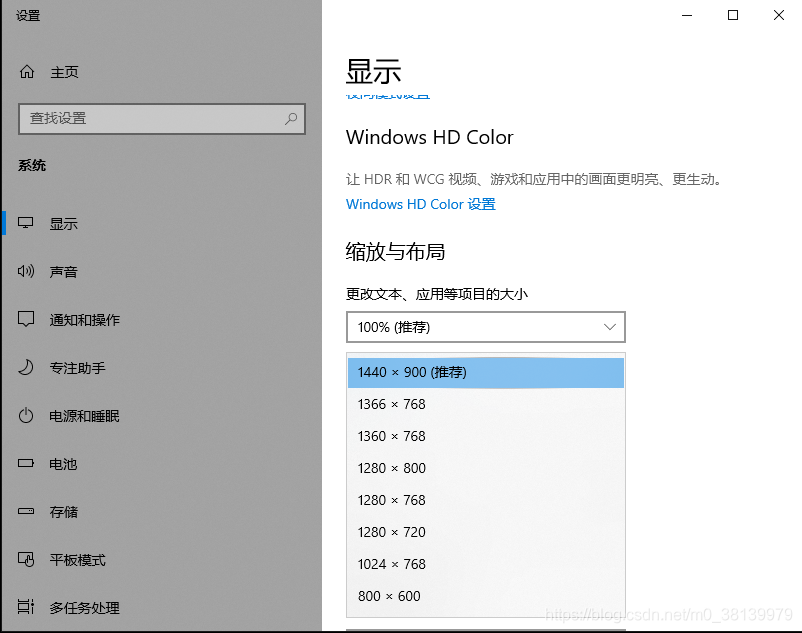Open Windows HD Color 设置 link
This screenshot has width=802, height=633.
[x=420, y=204]
